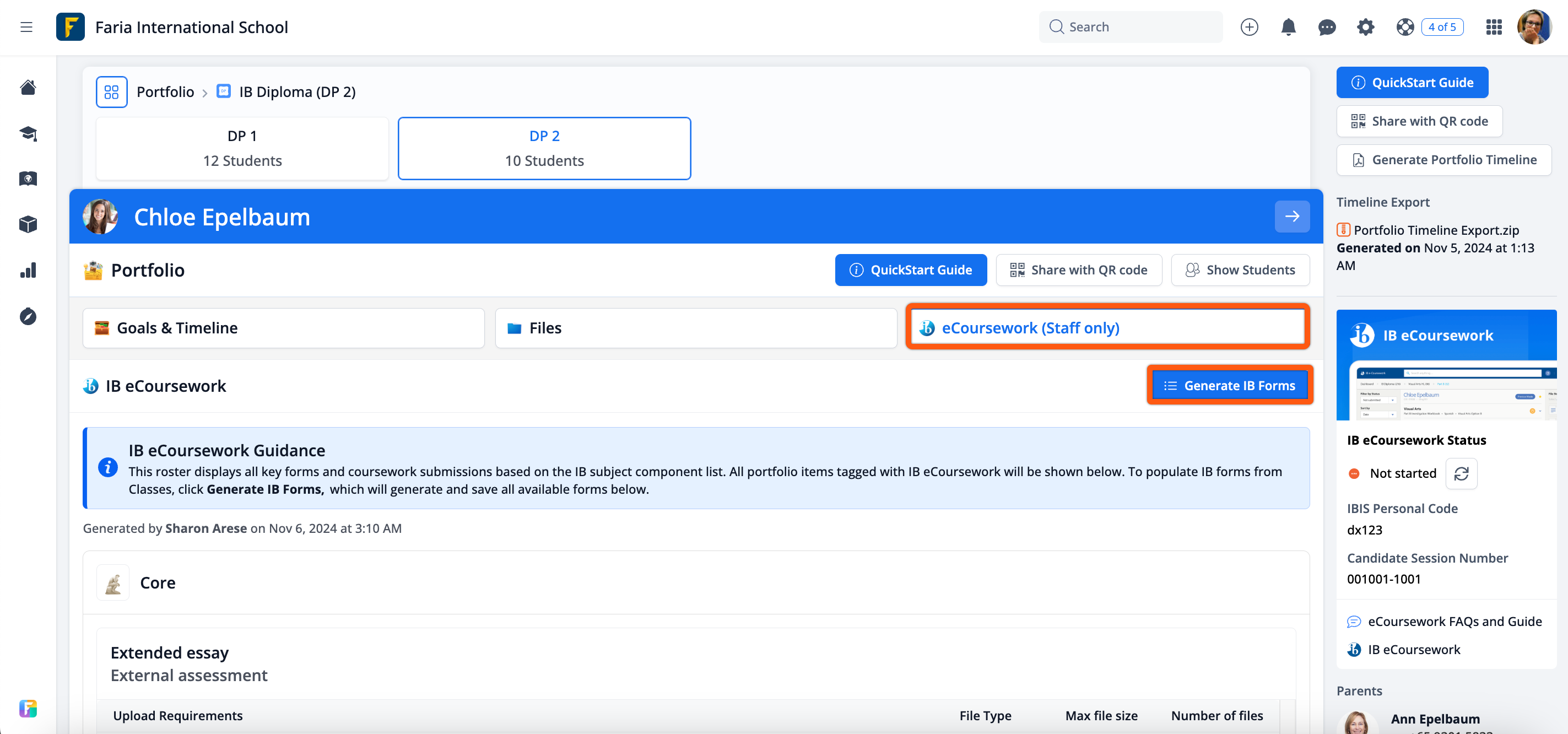Screen dimensions: 1568x734
Task: Click the colorful Faria icon at sidebar bottom
Action: tap(28, 709)
